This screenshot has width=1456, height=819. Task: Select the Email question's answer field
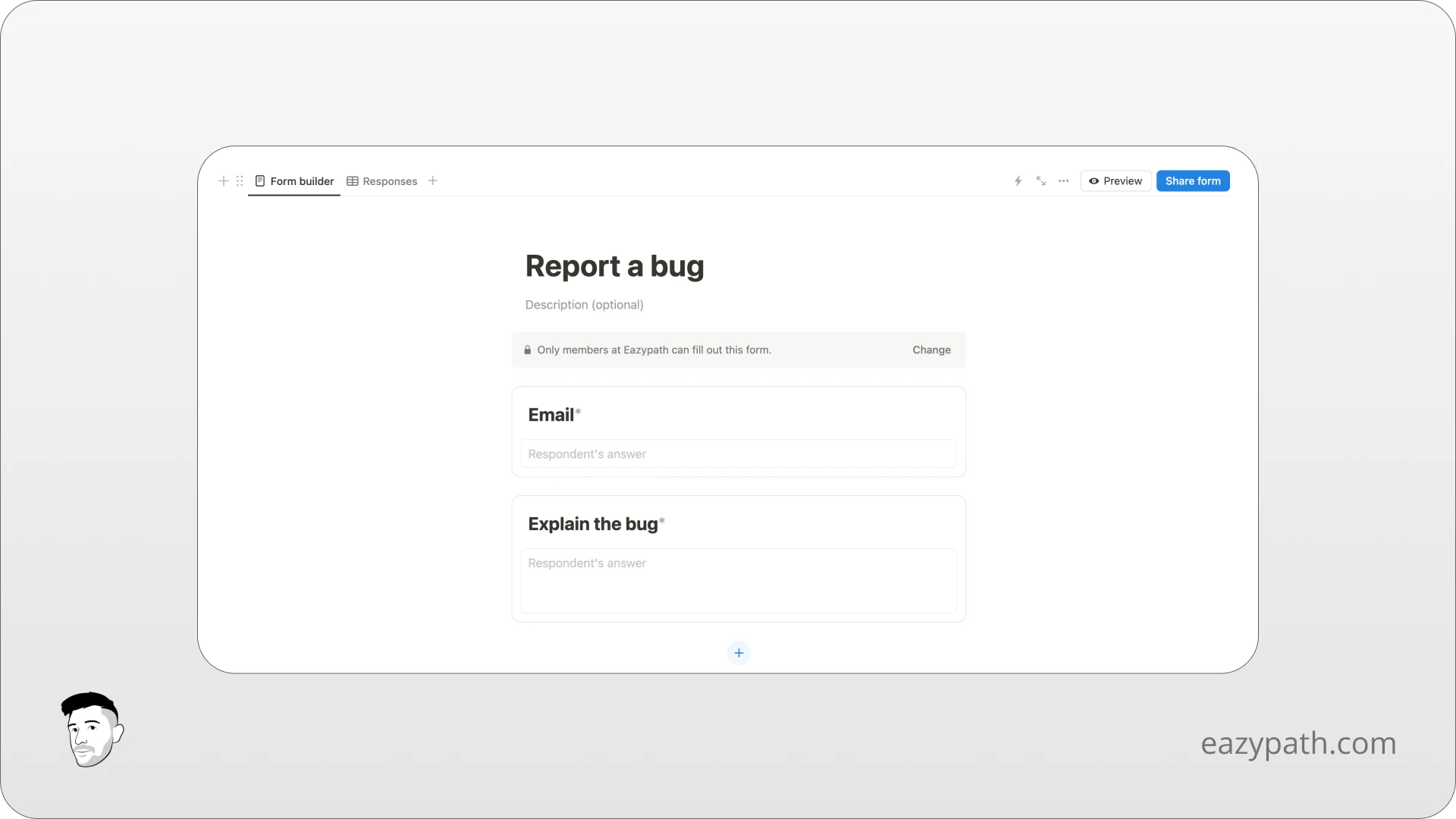[739, 453]
